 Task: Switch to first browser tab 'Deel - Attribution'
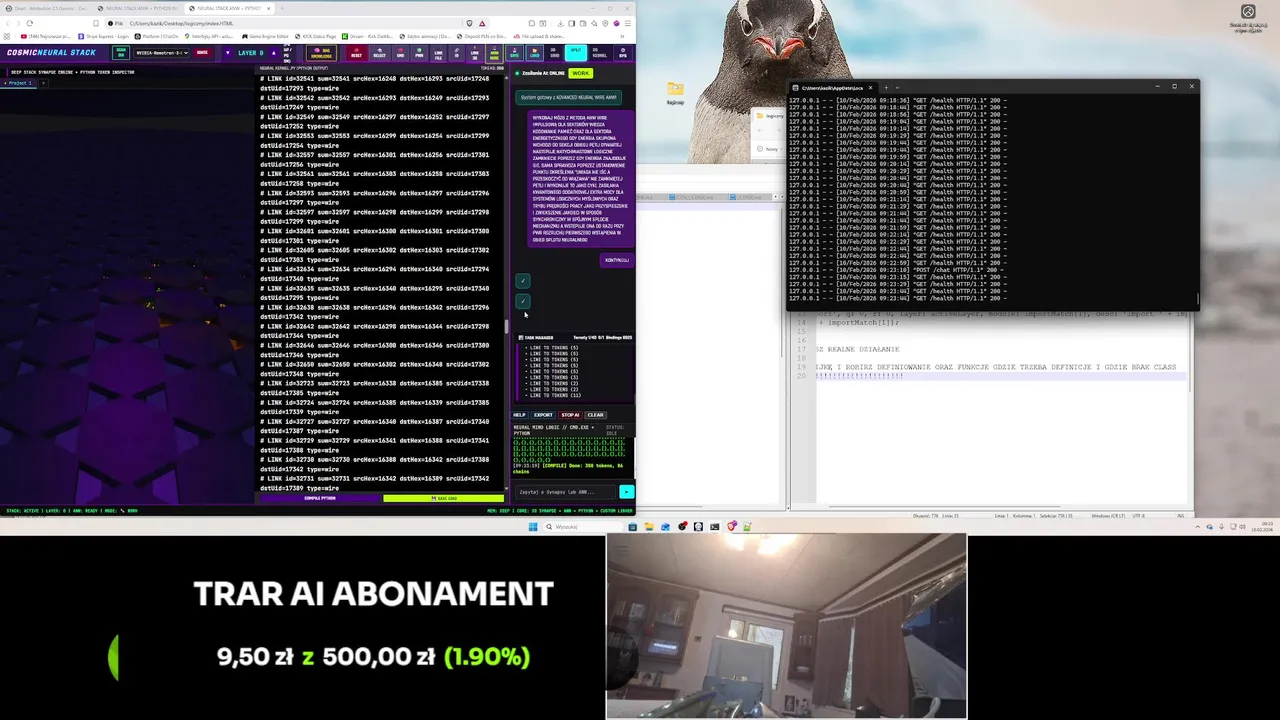click(47, 8)
